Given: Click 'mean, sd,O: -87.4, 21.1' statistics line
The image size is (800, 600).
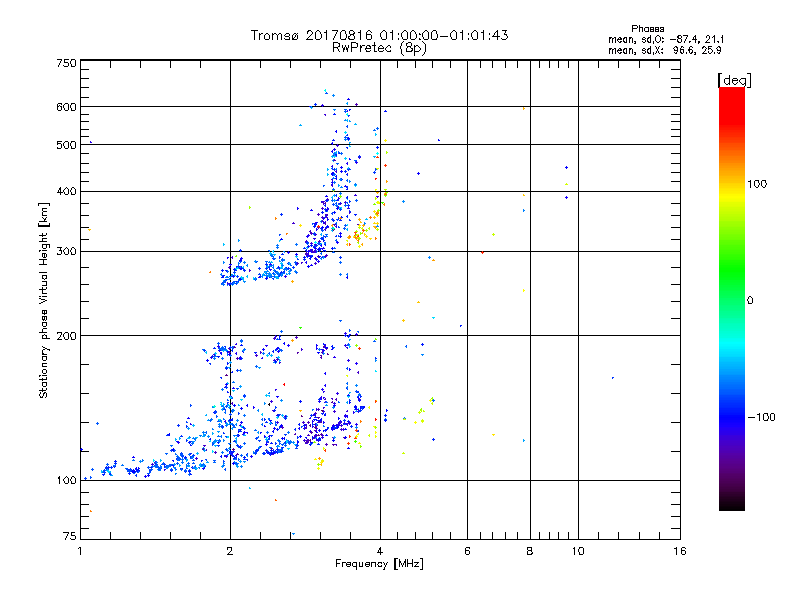Looking at the screenshot, I should click(666, 39).
